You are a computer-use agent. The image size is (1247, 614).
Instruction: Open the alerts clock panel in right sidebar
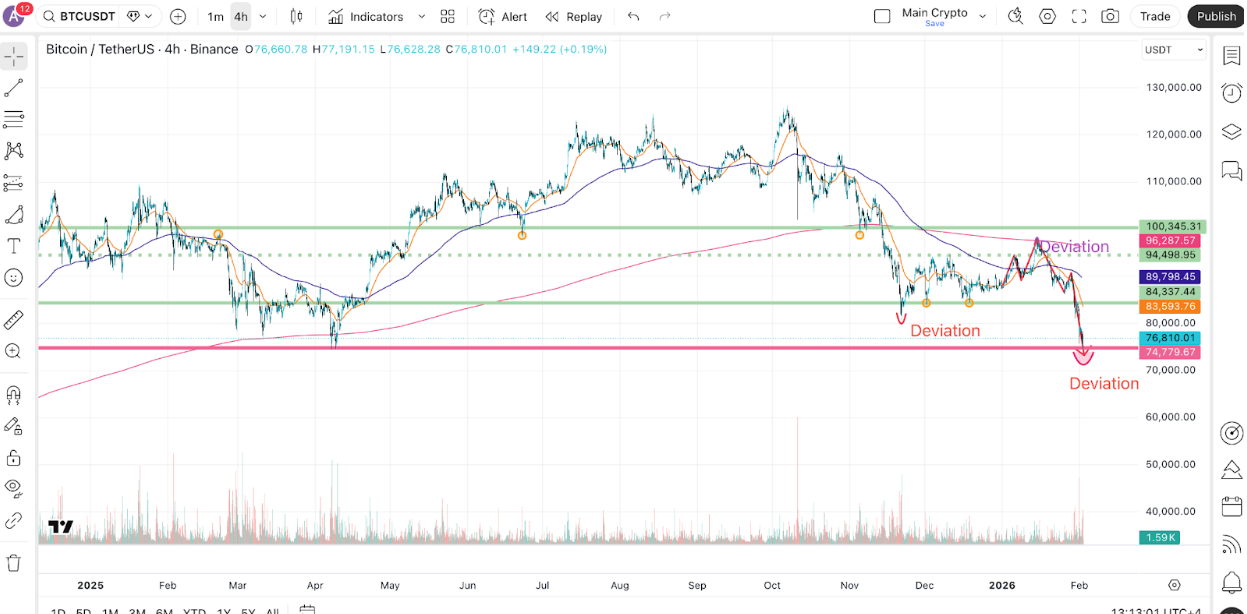pos(1231,93)
